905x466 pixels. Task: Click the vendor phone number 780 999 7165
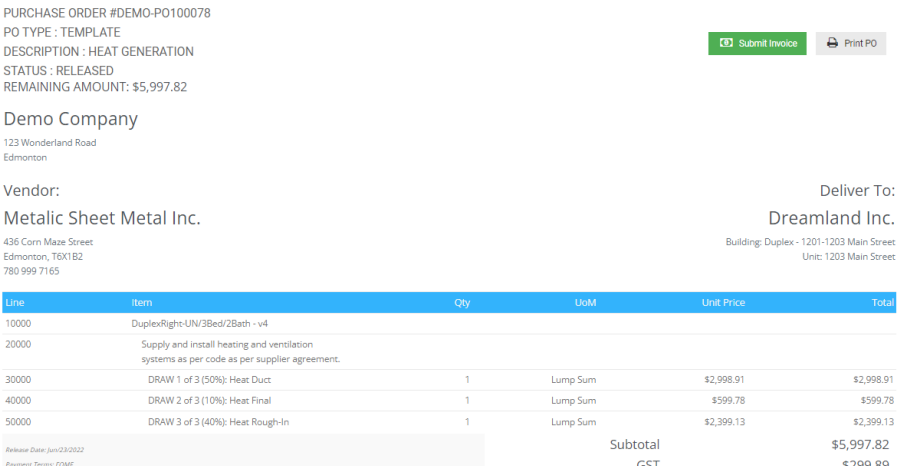tap(31, 271)
